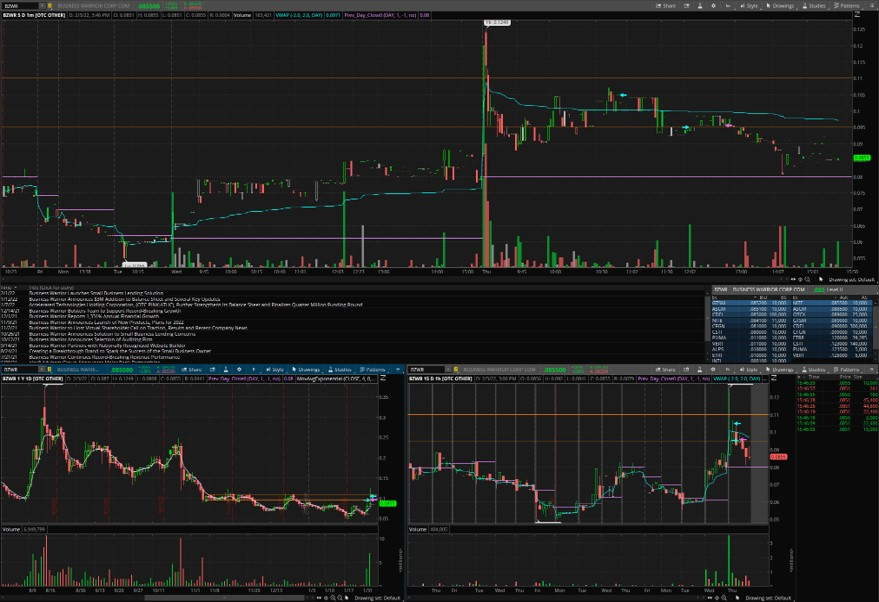Select the pointer cursor icon below the top chart
The height and width of the screenshot is (602, 879).
821,279
